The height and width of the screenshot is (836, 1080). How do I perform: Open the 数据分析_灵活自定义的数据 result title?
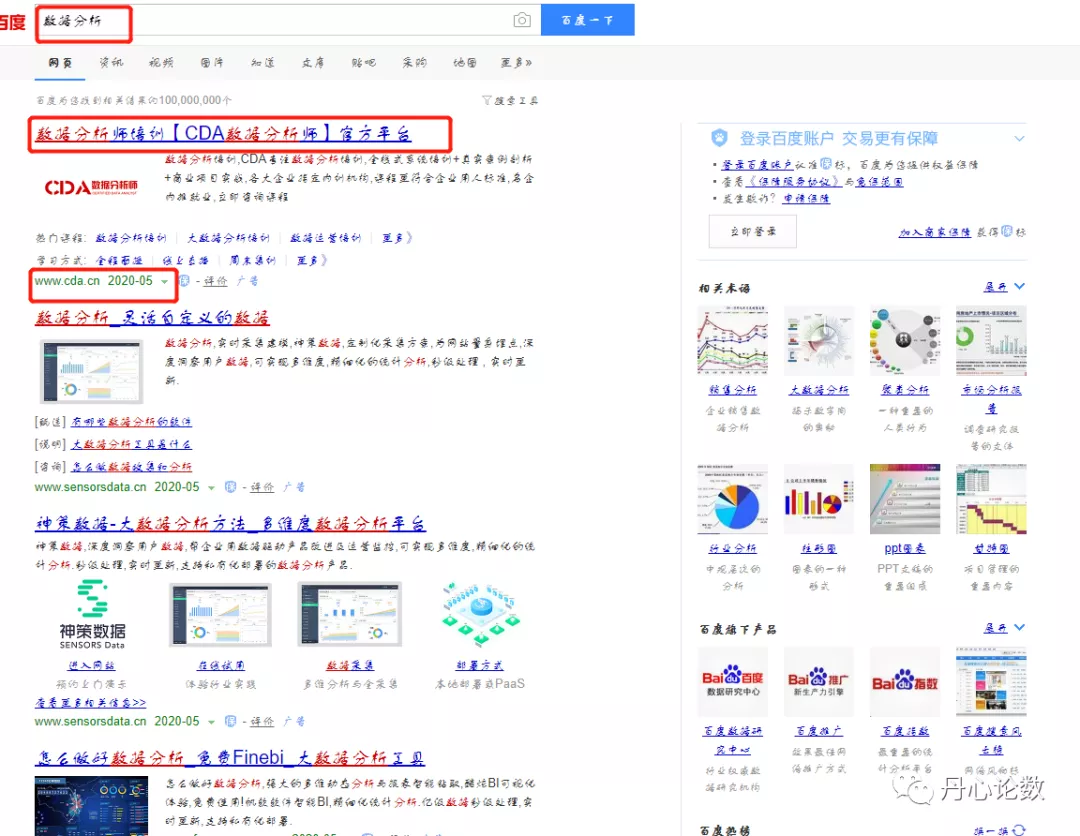152,317
